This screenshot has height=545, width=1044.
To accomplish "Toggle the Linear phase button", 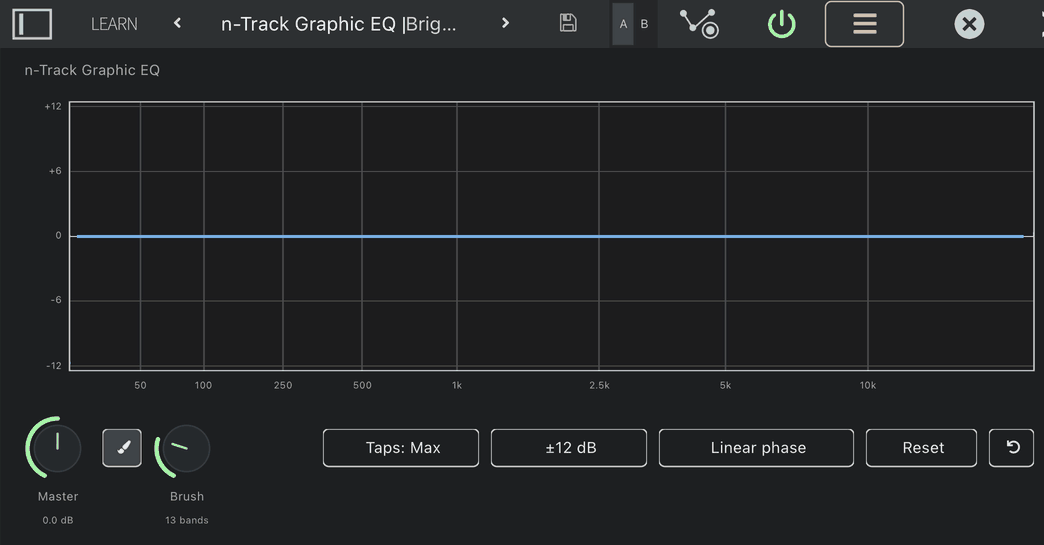I will tap(756, 448).
